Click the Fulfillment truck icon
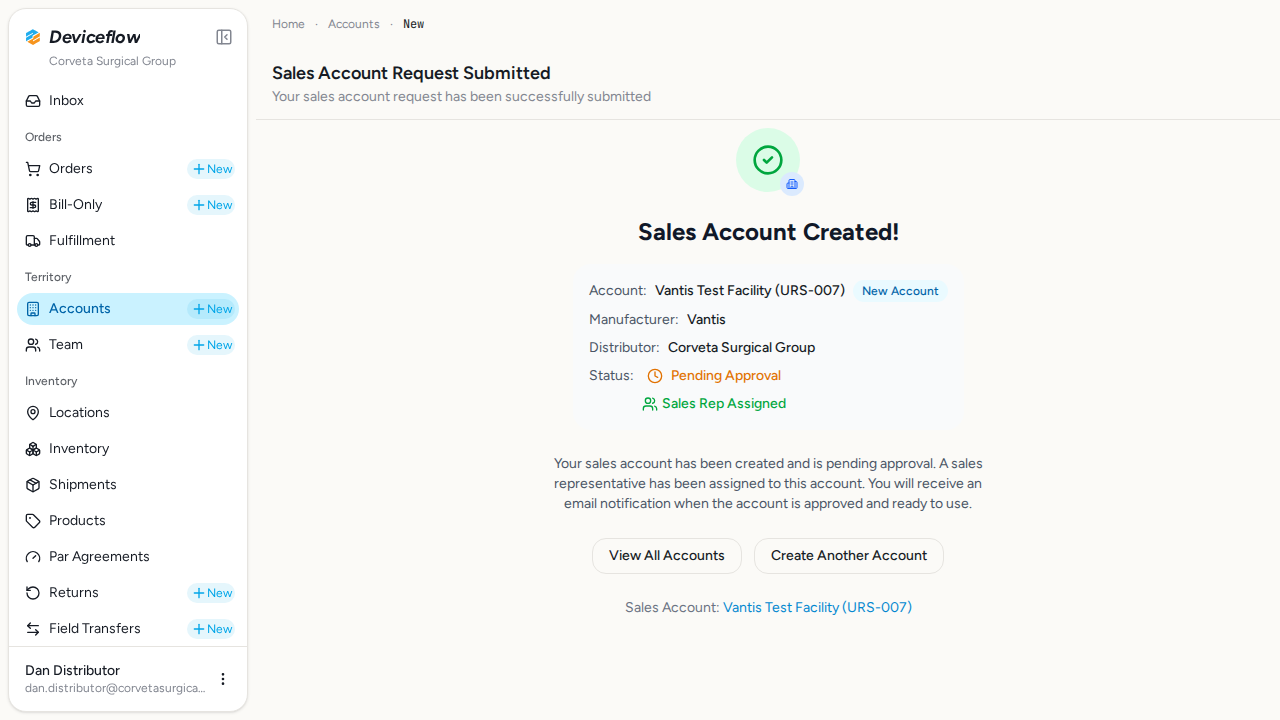 coord(33,241)
